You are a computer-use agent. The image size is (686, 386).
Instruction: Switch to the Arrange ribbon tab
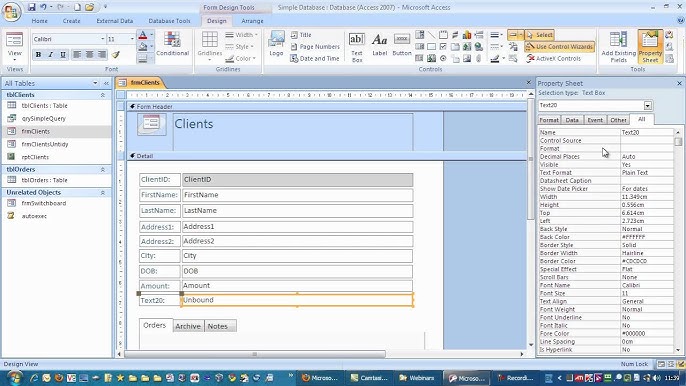tap(252, 21)
